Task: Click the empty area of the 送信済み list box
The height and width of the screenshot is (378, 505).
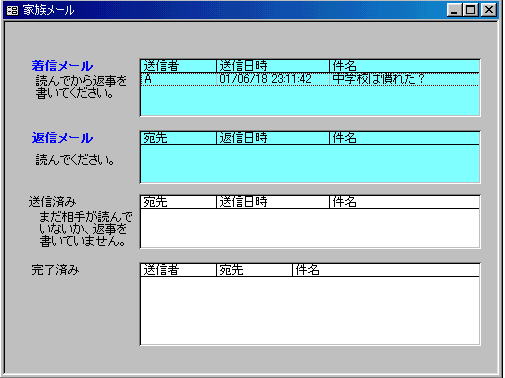Action: pos(310,228)
